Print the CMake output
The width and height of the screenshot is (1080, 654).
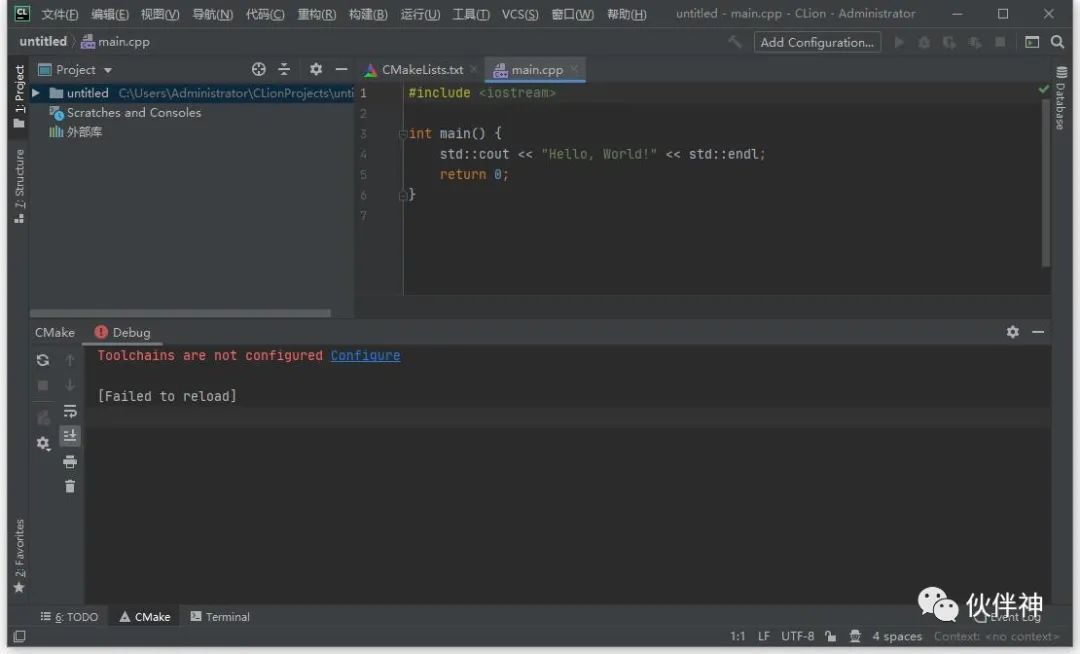pyautogui.click(x=70, y=461)
